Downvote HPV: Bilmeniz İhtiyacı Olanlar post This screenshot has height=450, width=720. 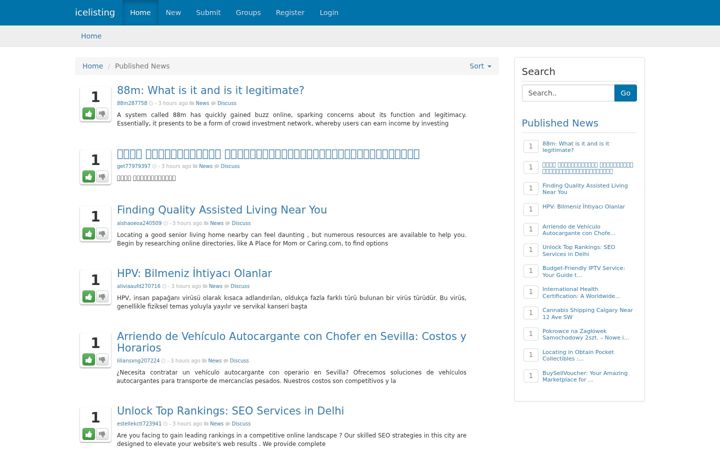tap(102, 296)
